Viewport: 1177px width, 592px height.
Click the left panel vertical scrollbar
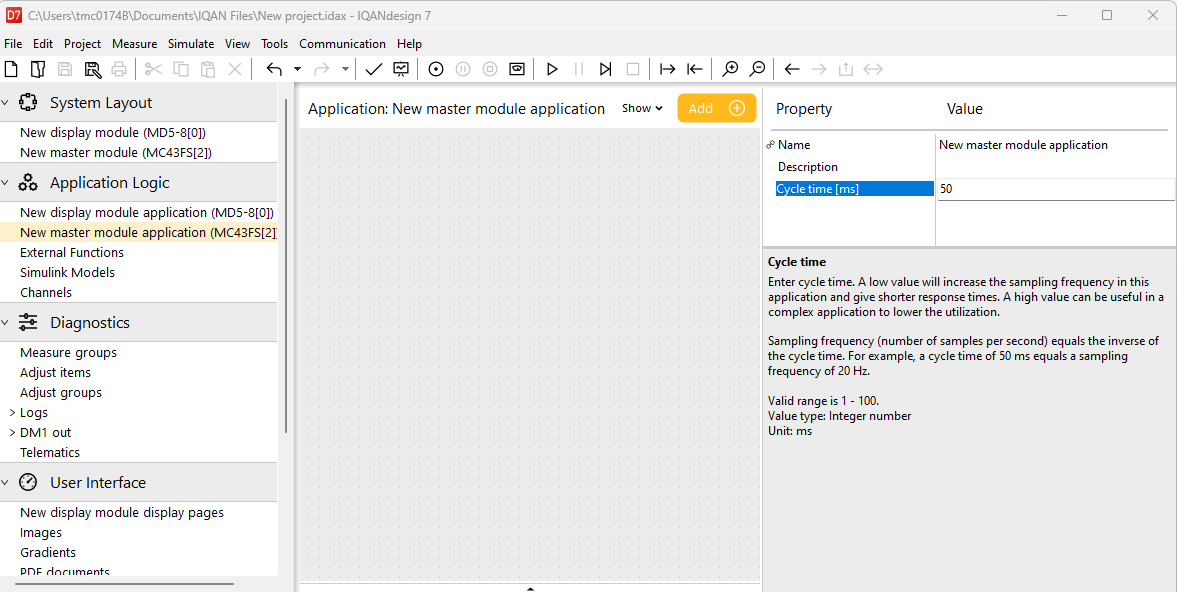286,266
